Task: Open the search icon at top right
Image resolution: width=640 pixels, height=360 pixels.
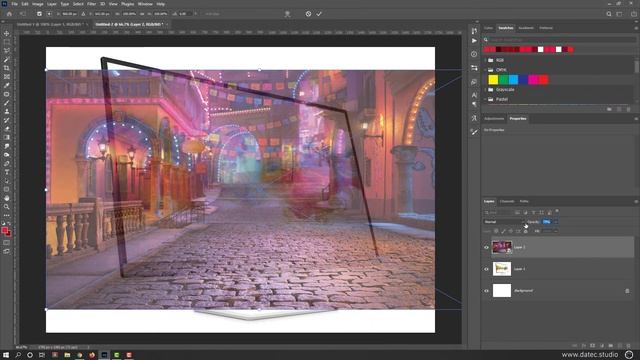Action: point(609,14)
